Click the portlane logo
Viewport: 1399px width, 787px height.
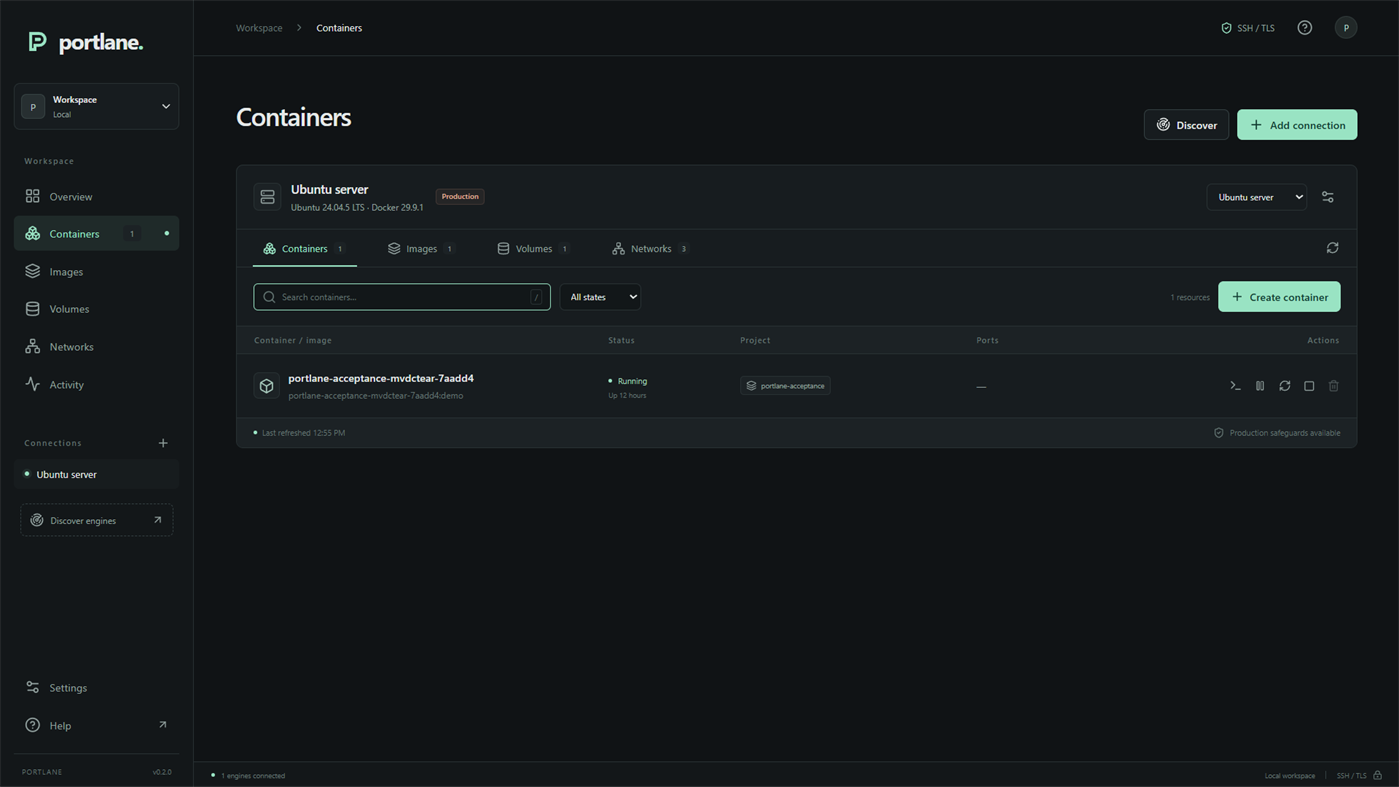[x=86, y=42]
